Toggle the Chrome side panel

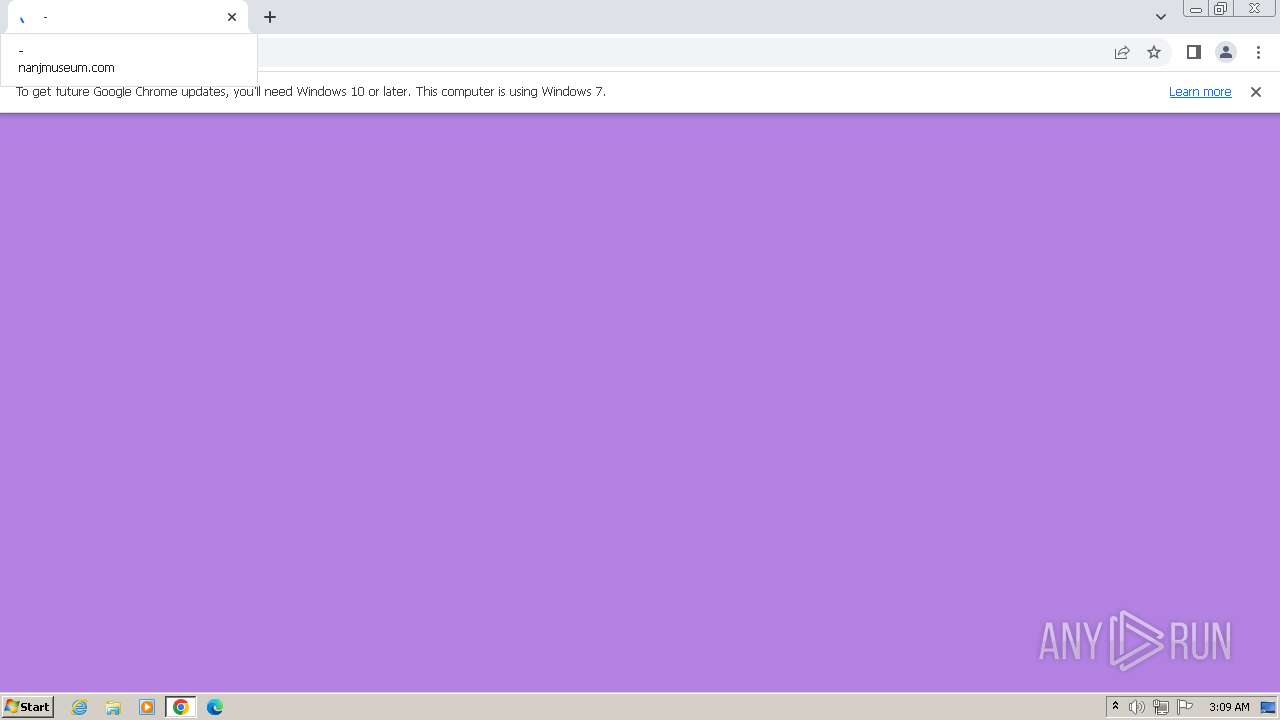1194,52
